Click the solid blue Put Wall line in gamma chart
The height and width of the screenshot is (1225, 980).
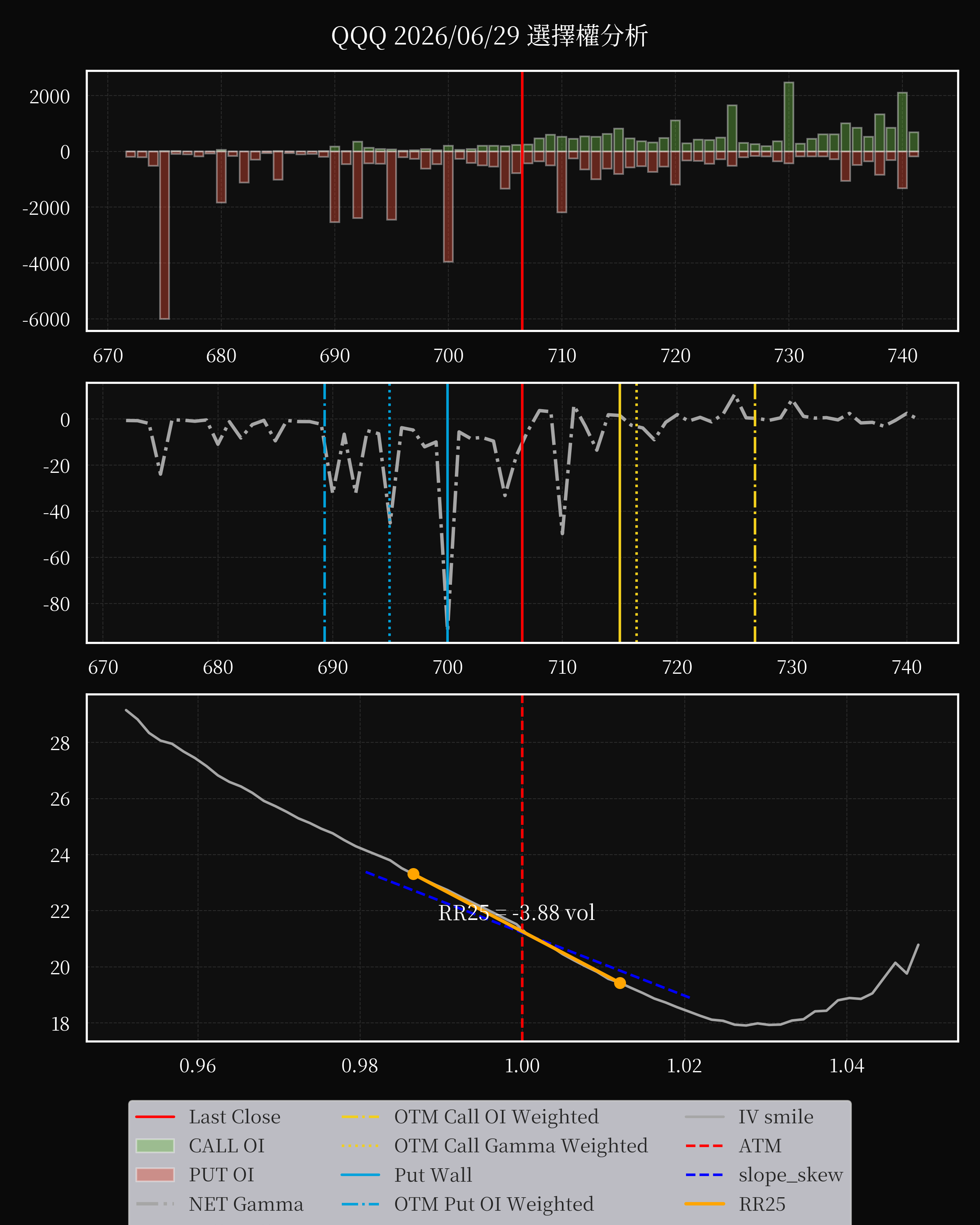[x=448, y=513]
